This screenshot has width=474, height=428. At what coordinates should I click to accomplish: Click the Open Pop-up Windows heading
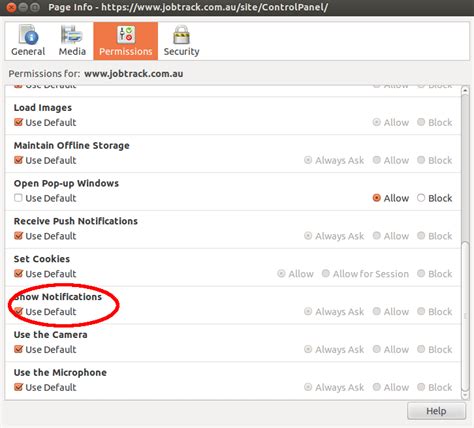(66, 183)
